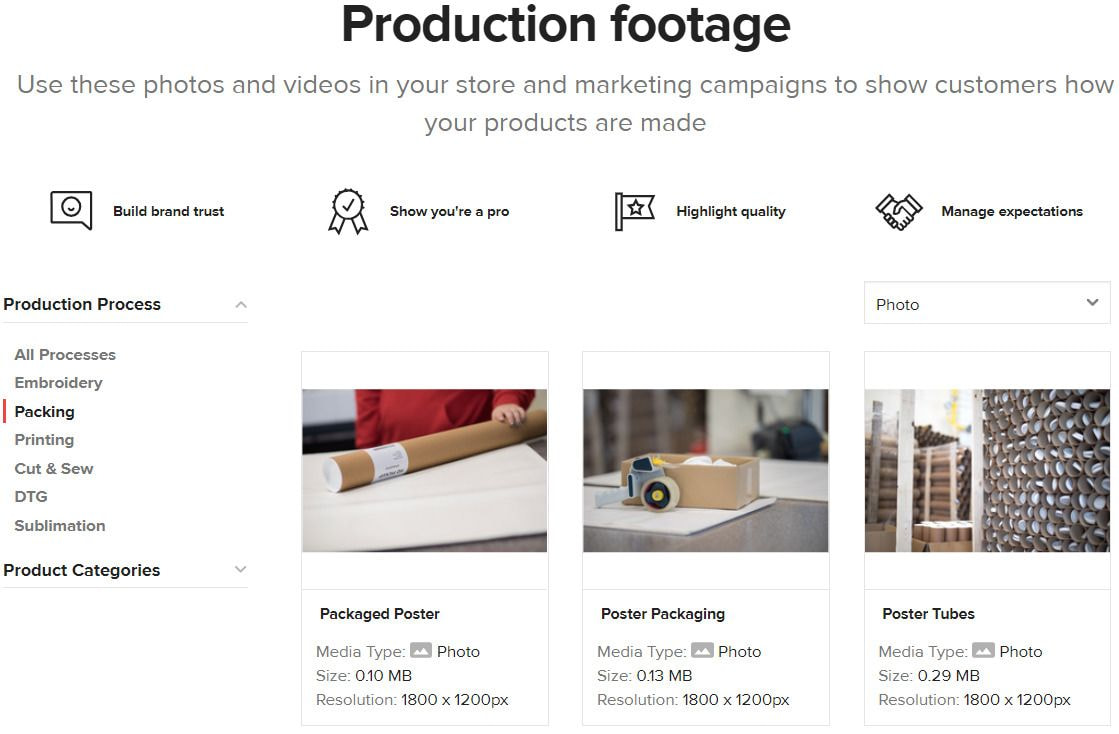Click the Build brand trust speech bubble icon

(71, 210)
